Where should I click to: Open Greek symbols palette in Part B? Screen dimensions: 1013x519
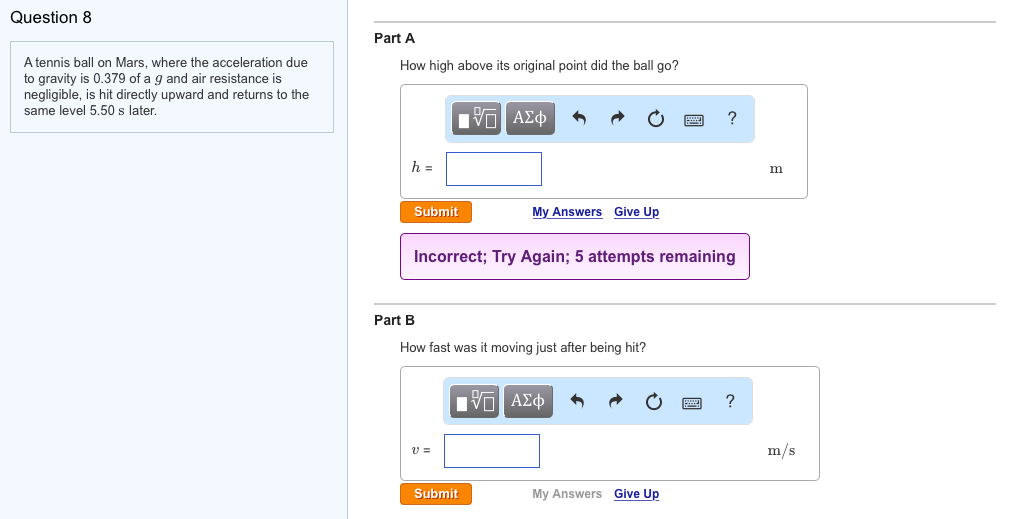(527, 401)
